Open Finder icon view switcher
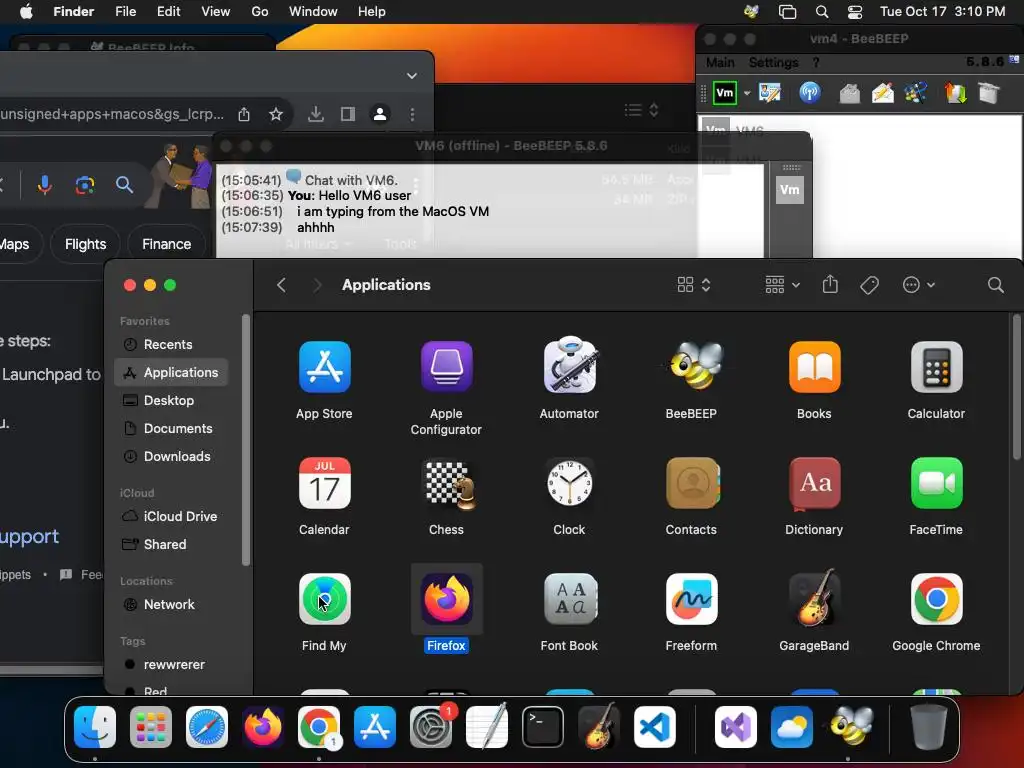The width and height of the screenshot is (1024, 768). [693, 285]
